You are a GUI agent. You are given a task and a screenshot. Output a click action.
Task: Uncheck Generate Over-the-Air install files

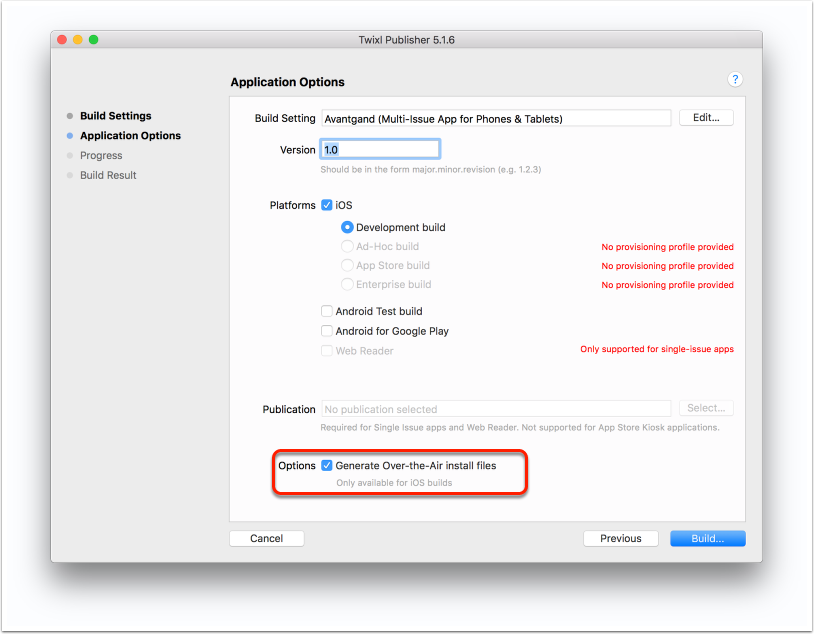327,465
